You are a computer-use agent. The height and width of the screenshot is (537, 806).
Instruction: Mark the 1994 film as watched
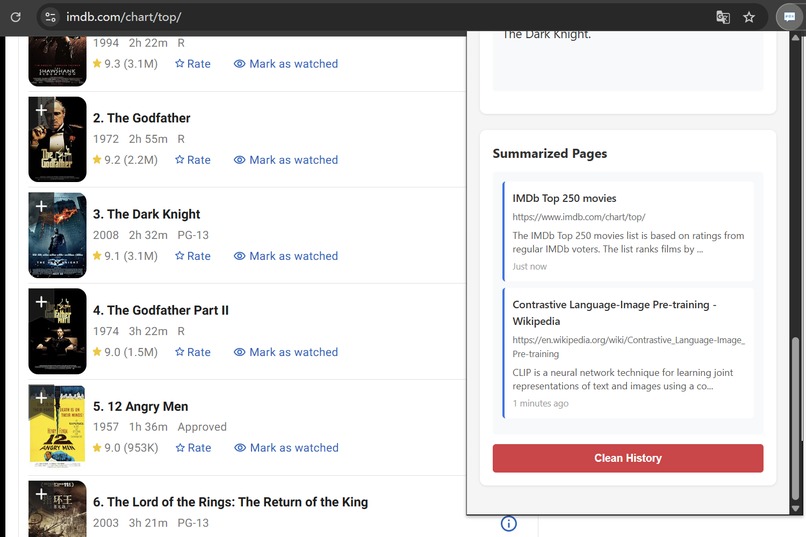(286, 64)
